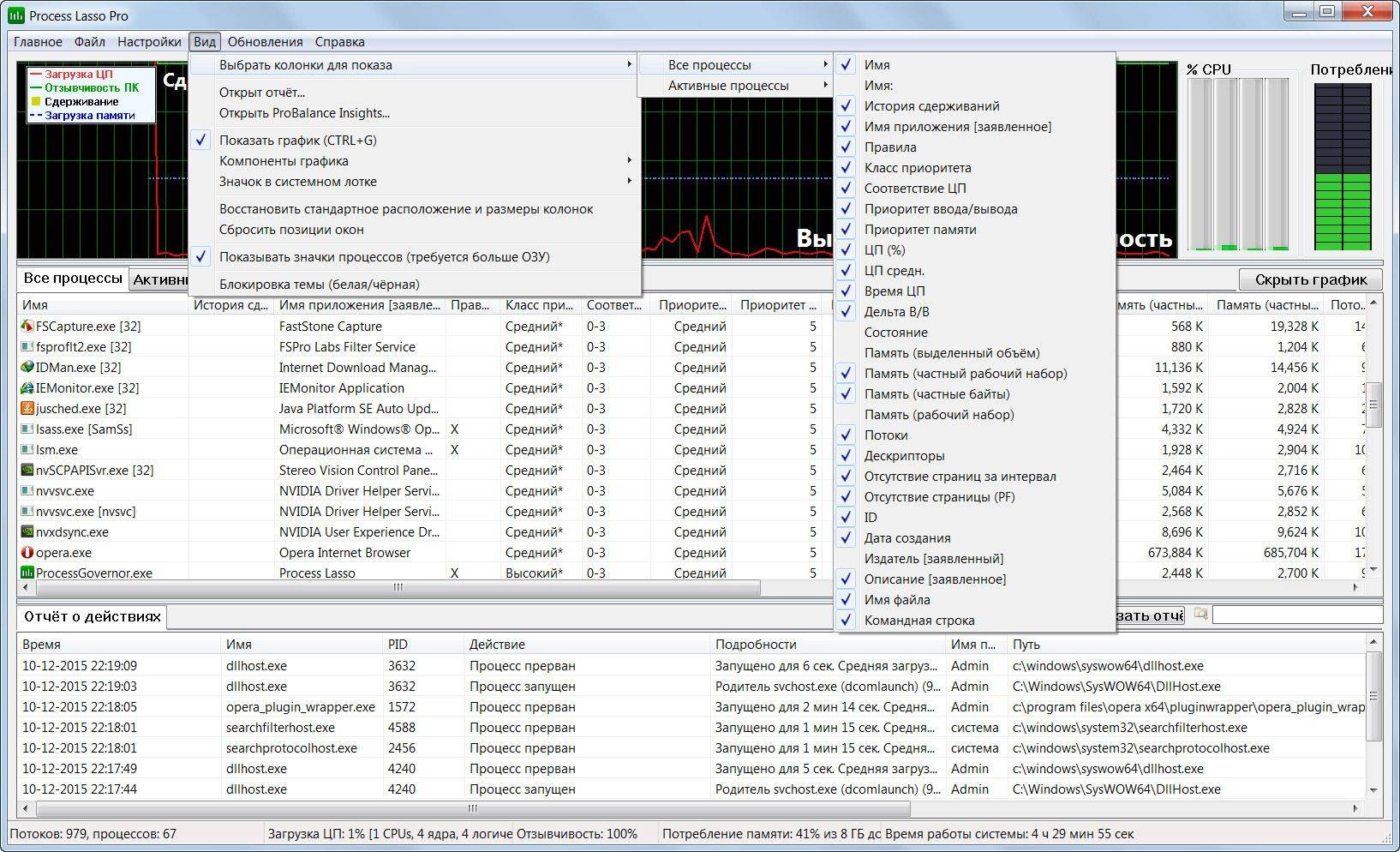
Task: Toggle 'ЦП (%)' column visibility
Action: (974, 249)
